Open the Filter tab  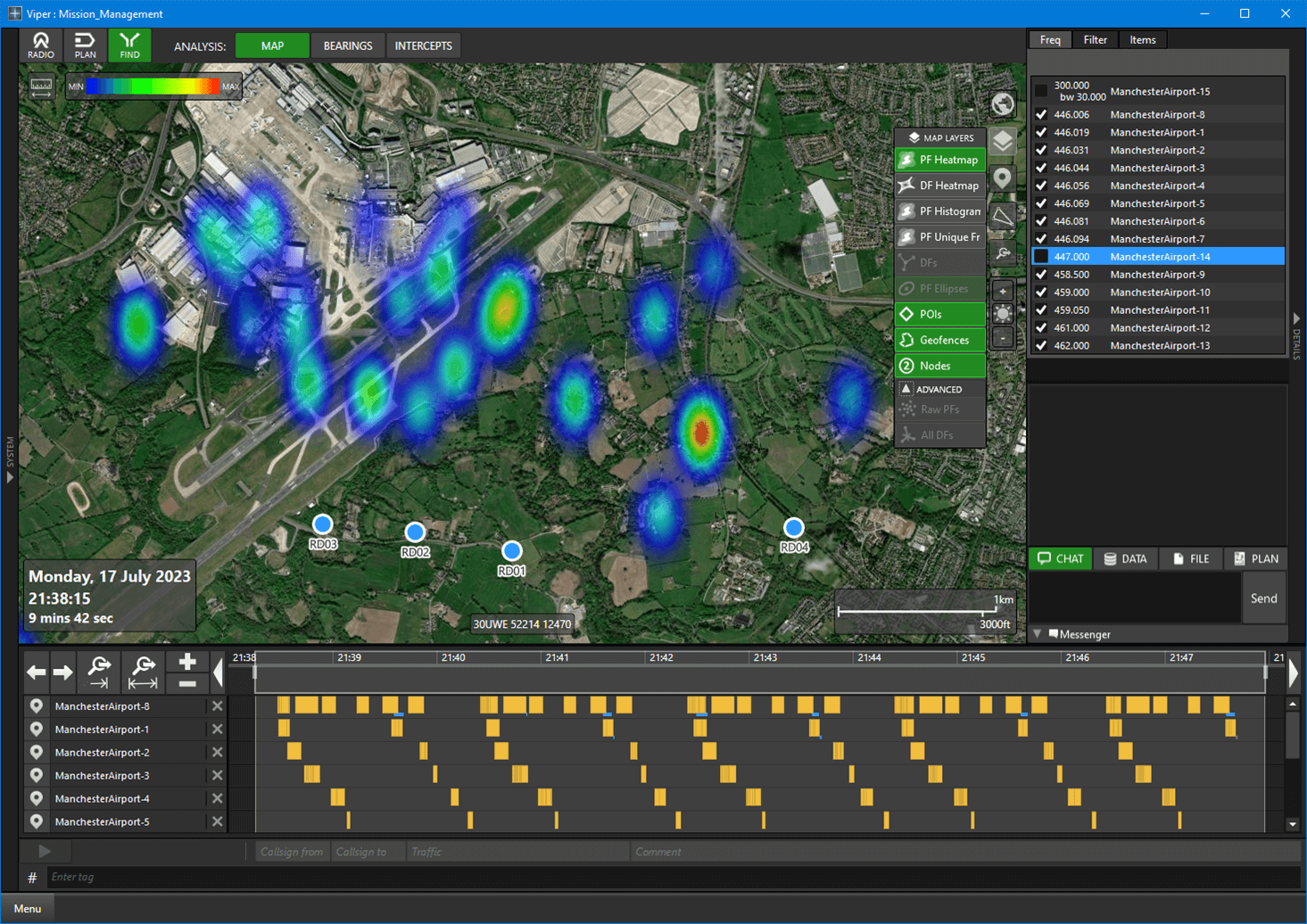pos(1095,39)
